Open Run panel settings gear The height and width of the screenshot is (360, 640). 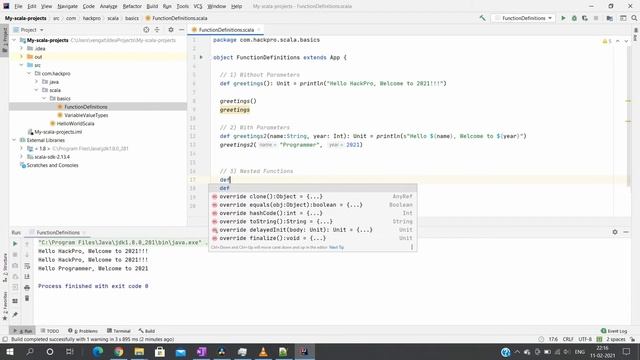(x=615, y=232)
